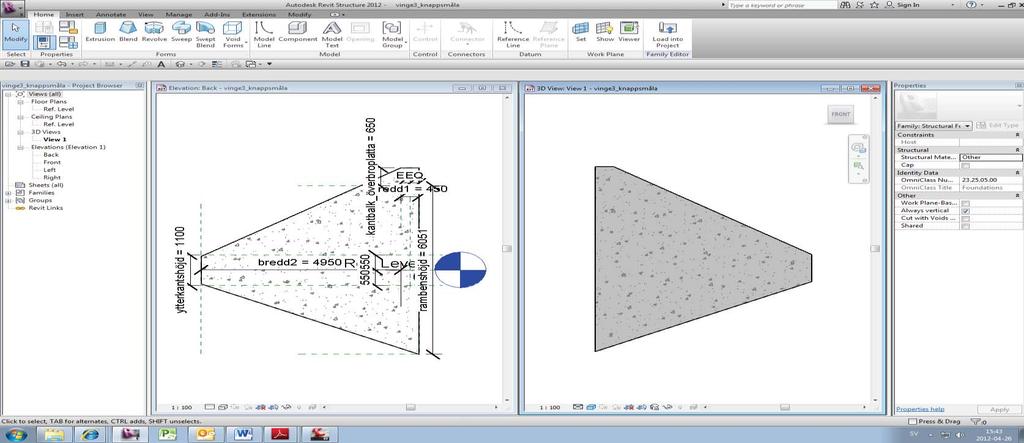This screenshot has height=443, width=1024.
Task: Open the Annotate ribbon tab
Action: pyautogui.click(x=110, y=14)
